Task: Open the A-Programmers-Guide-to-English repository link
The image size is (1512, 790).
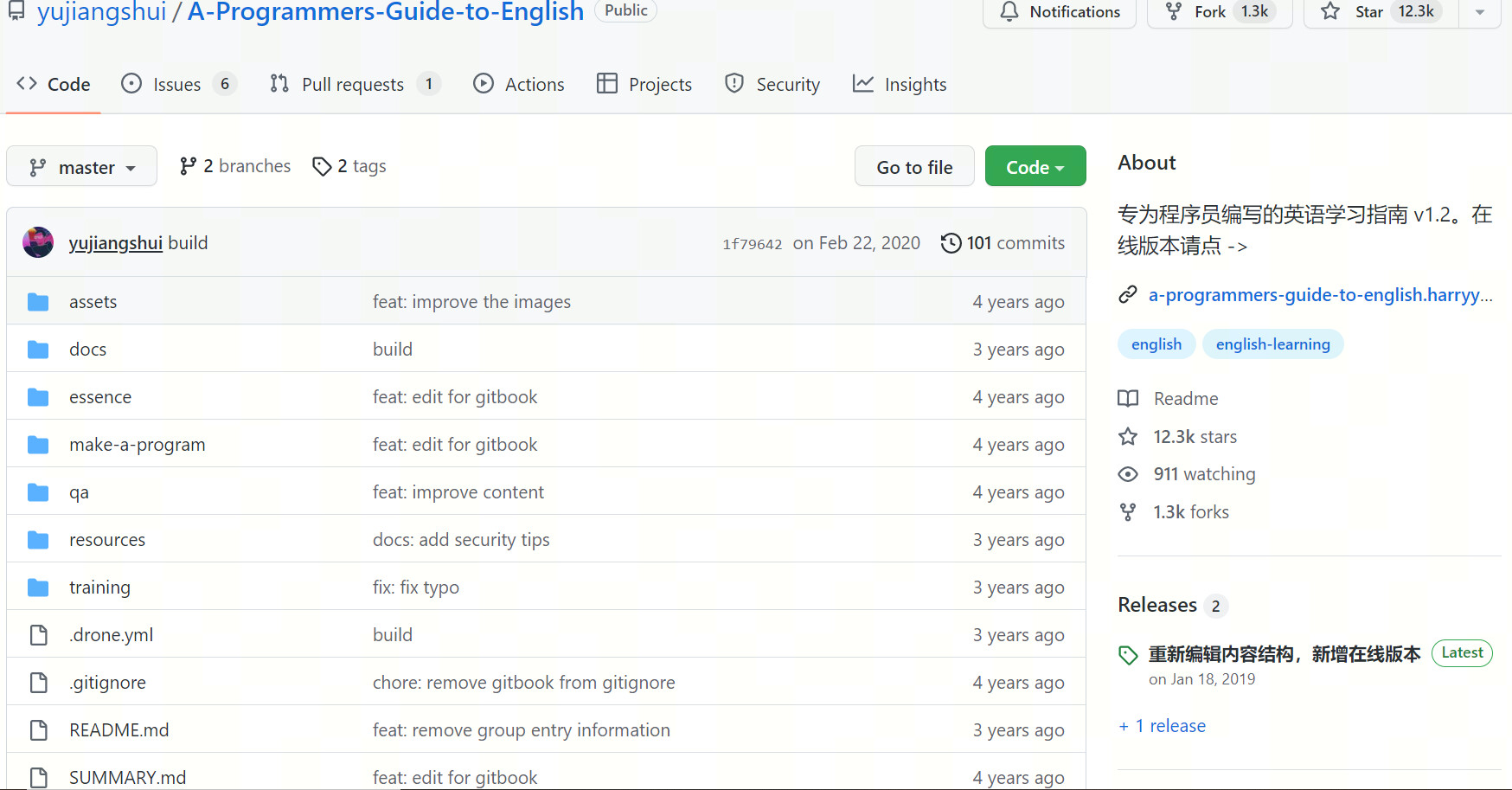Action: [386, 12]
